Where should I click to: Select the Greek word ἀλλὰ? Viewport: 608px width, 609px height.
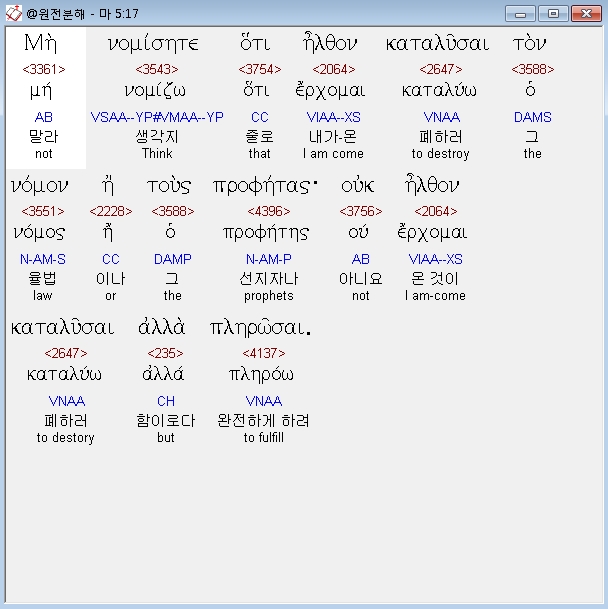pos(162,327)
